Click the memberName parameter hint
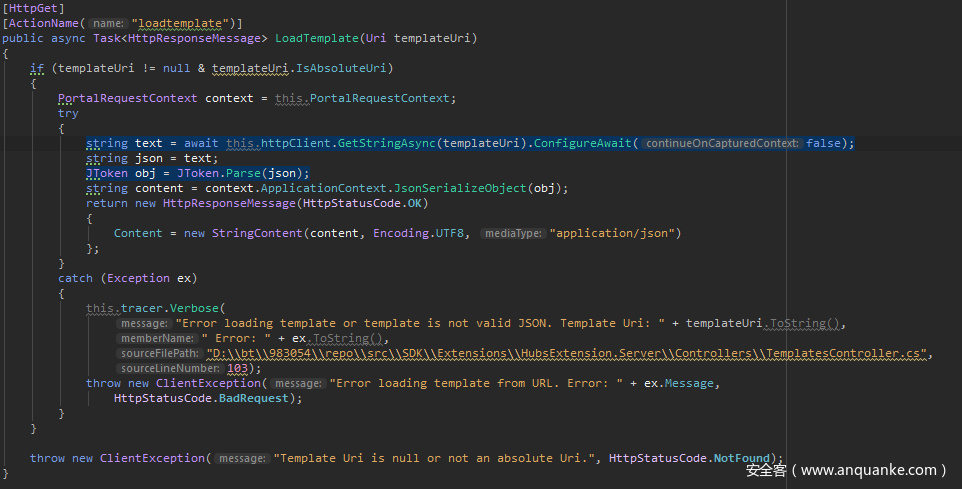 point(158,339)
